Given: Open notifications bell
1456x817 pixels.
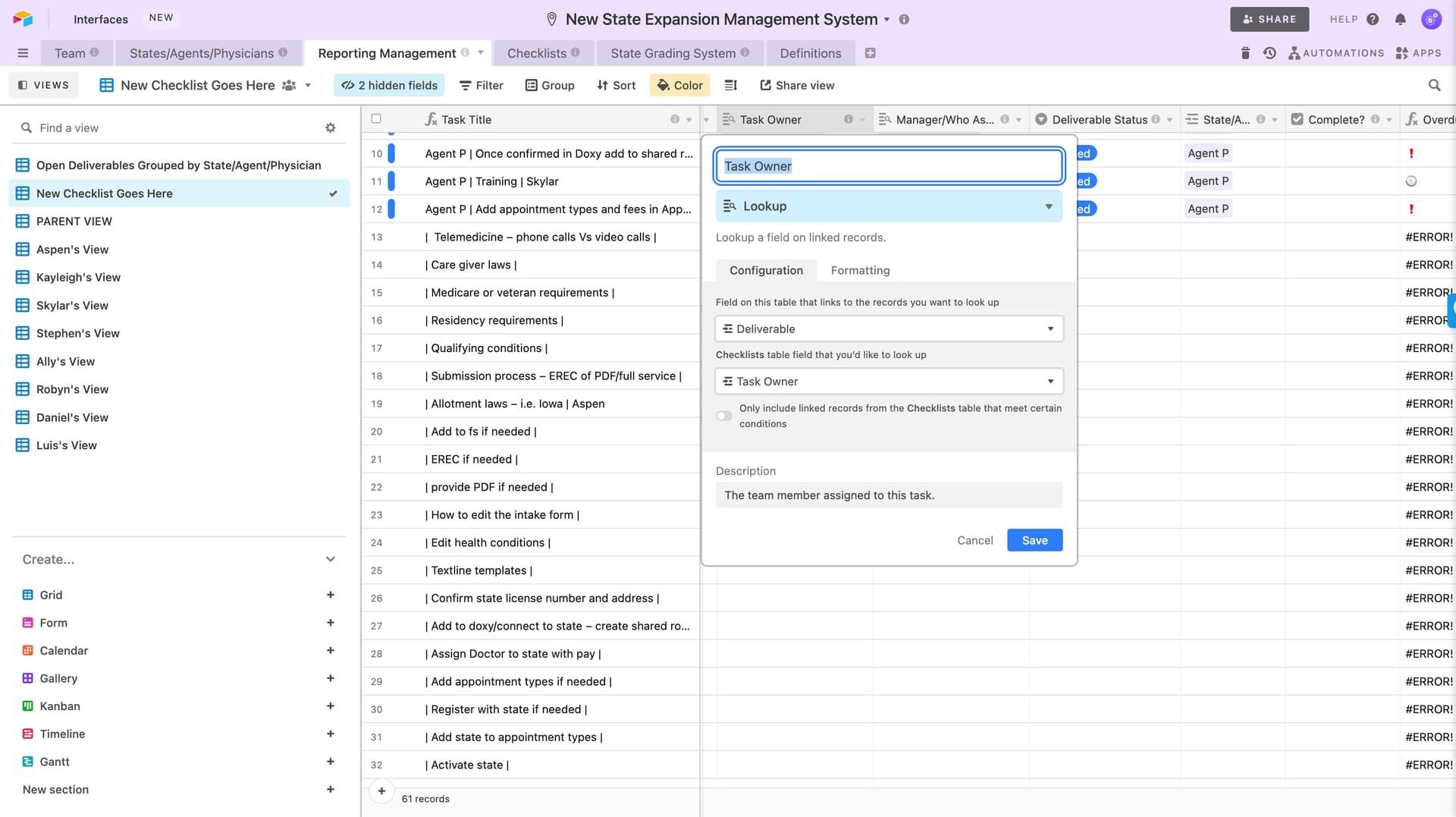Looking at the screenshot, I should tap(1401, 20).
